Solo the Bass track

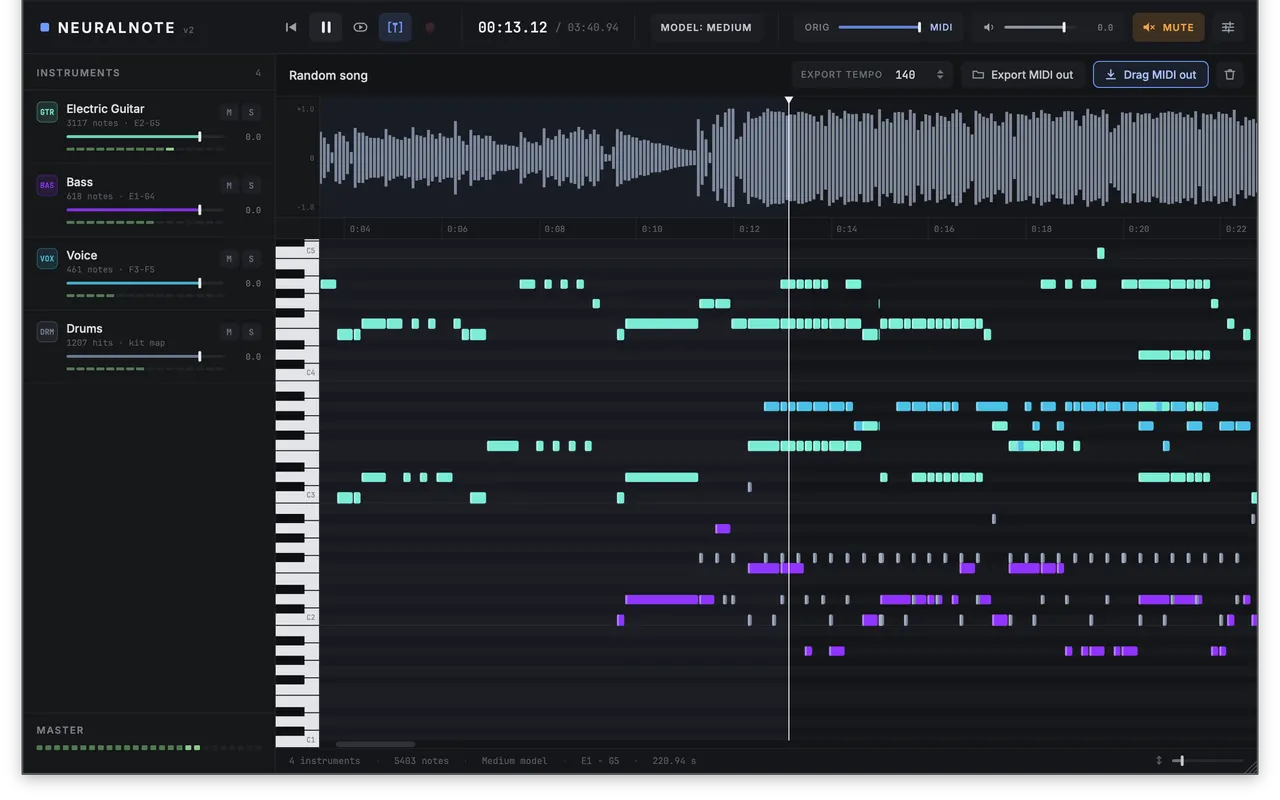point(251,185)
